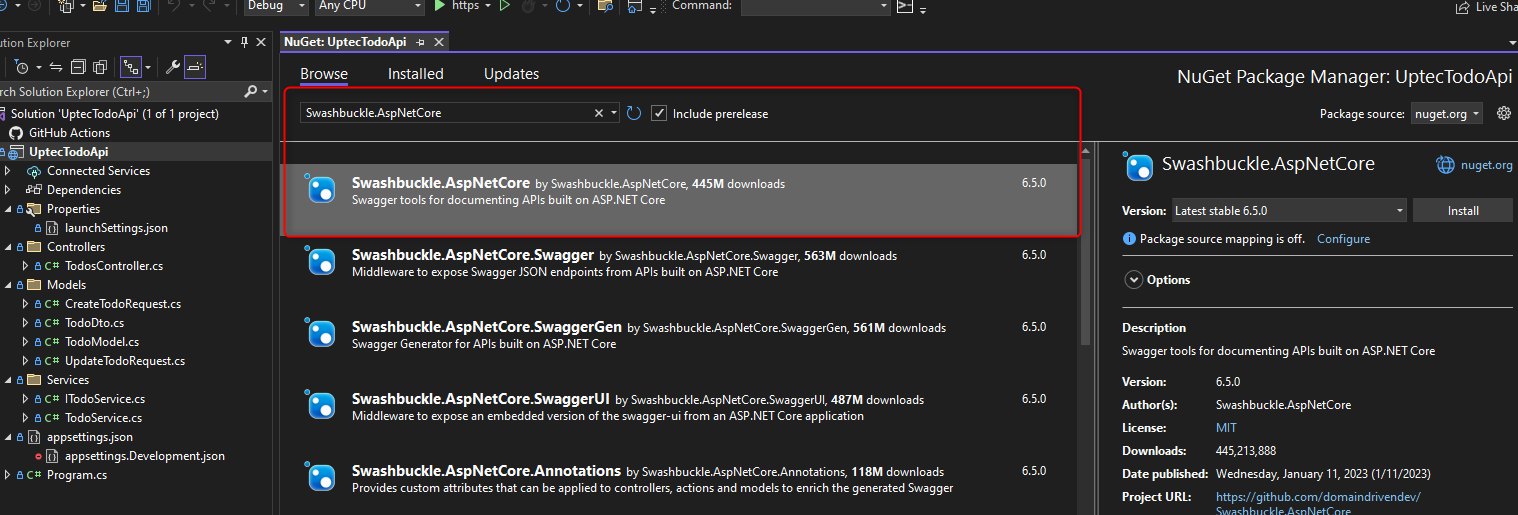Click Sync with Active Document icon
This screenshot has height=515, width=1518.
tap(56, 67)
